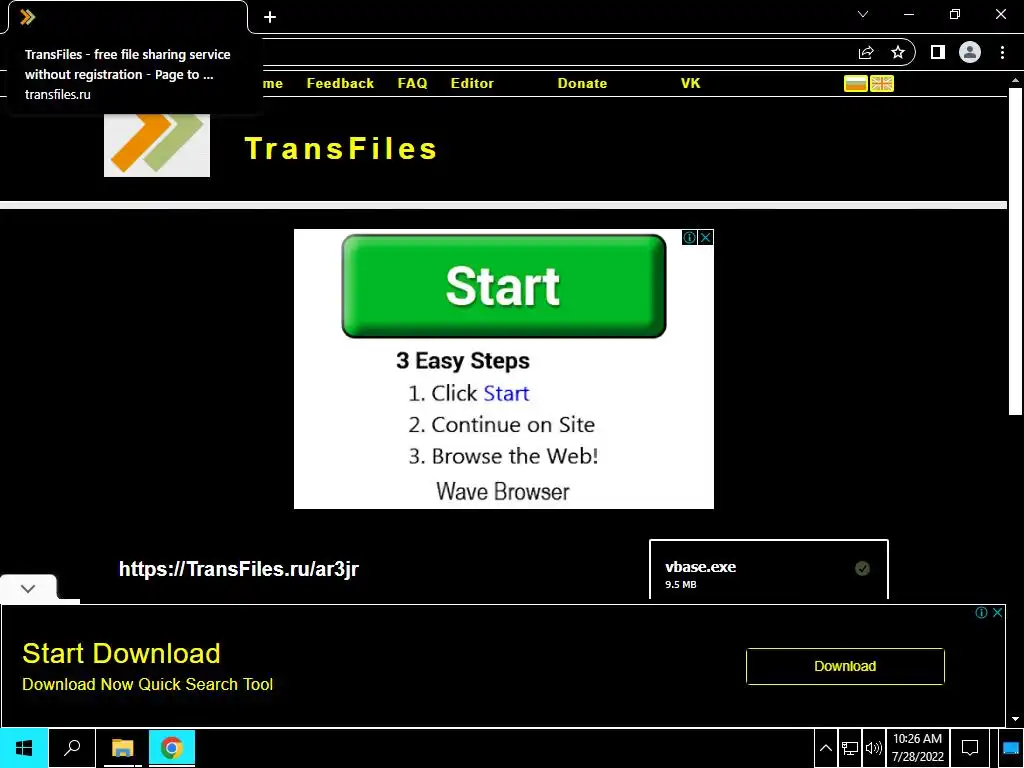Click the TransFiles arrow logo image

click(x=157, y=145)
